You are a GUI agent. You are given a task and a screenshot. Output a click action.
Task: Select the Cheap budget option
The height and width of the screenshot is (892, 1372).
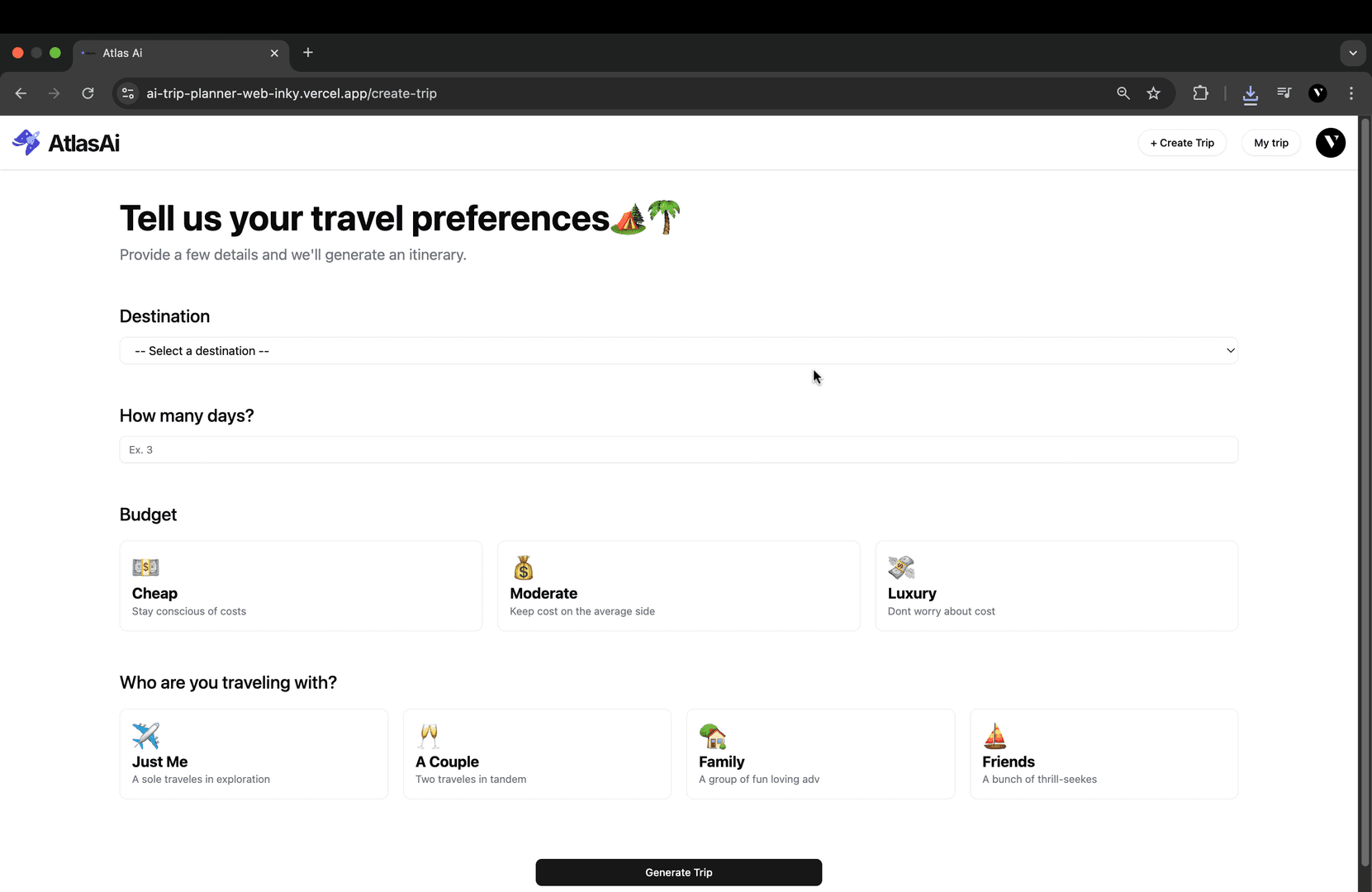[300, 586]
